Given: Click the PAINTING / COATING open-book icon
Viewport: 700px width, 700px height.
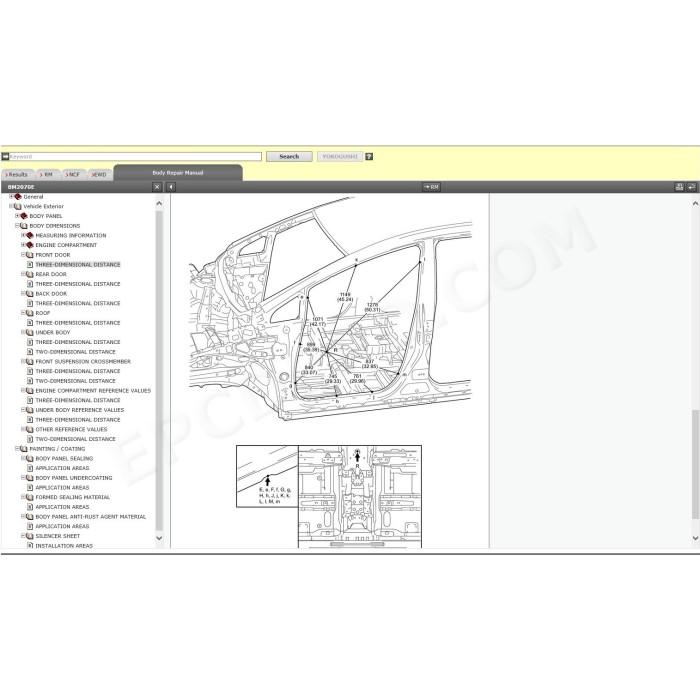Looking at the screenshot, I should pyautogui.click(x=24, y=449).
